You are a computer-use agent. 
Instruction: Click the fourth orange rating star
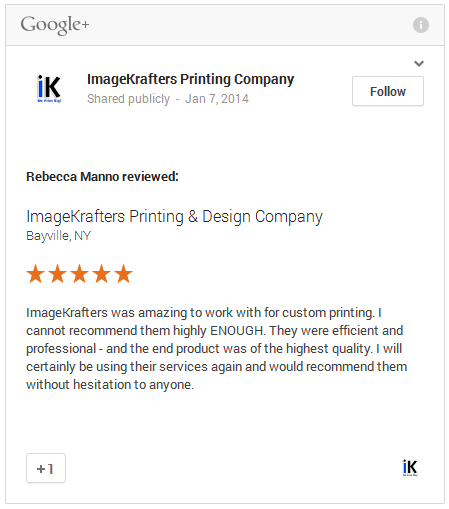(x=102, y=274)
